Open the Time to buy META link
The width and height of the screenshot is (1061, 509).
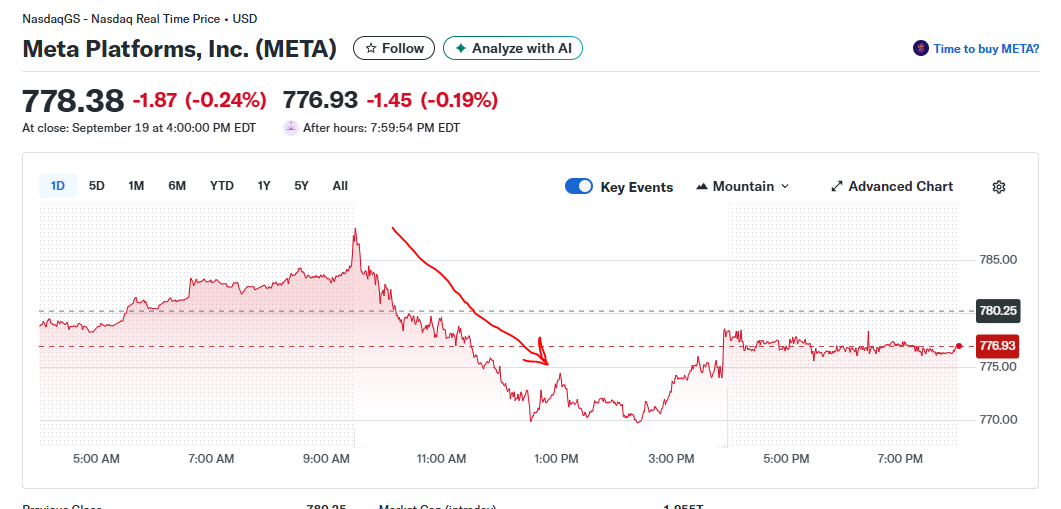(985, 48)
